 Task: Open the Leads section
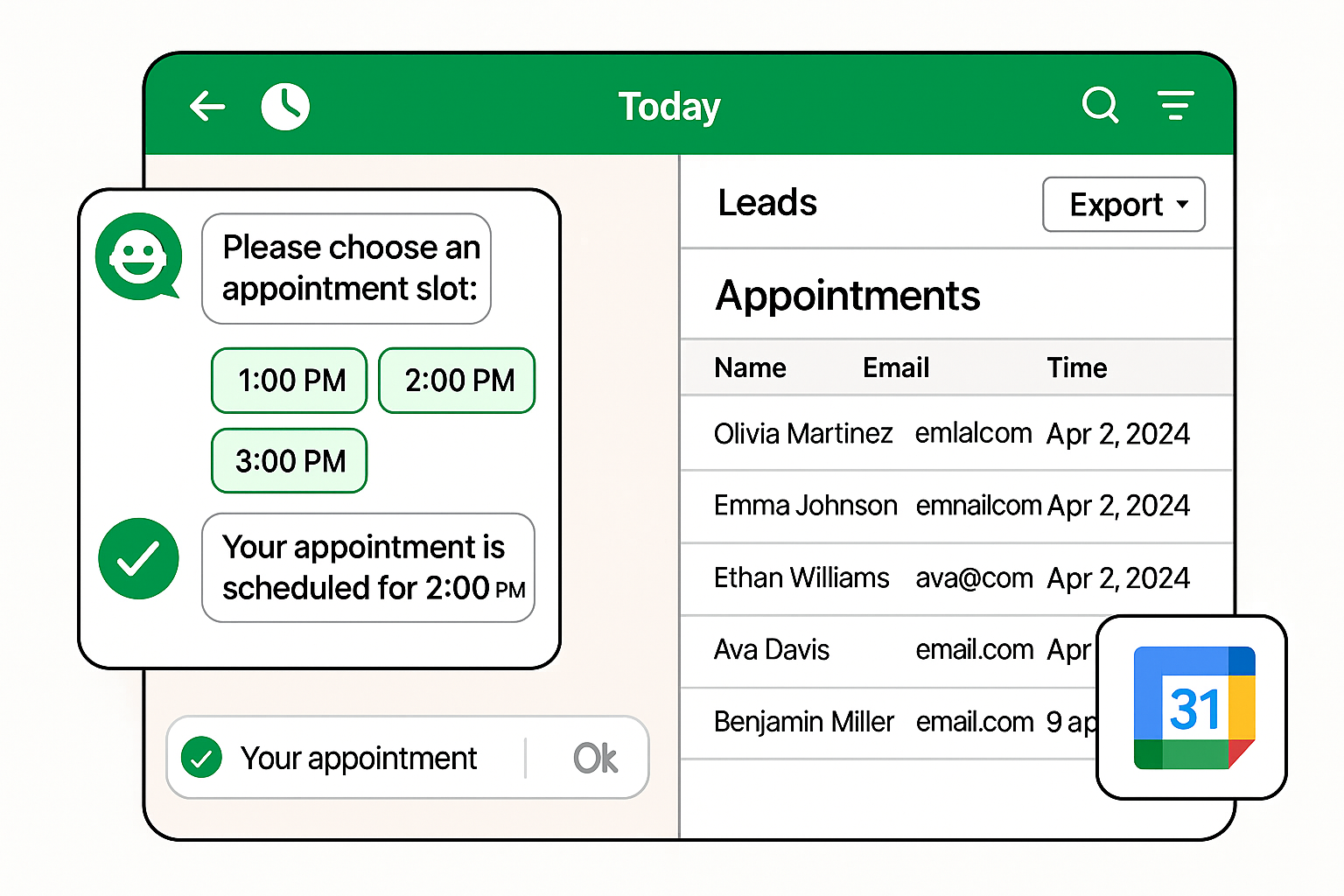point(767,203)
